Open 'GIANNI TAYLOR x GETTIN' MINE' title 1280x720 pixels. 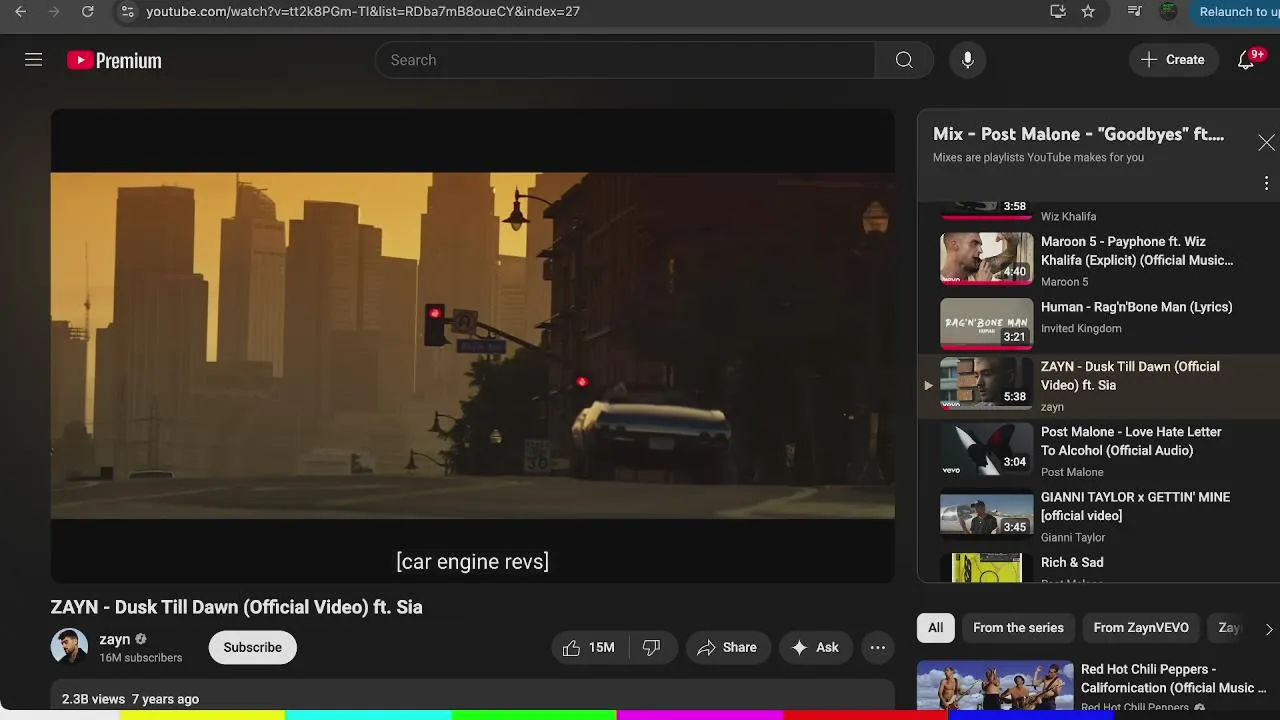tap(1135, 506)
